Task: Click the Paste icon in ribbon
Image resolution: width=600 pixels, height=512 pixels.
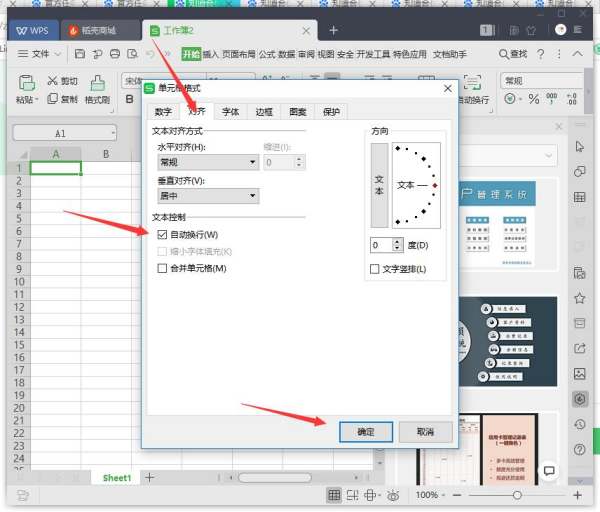Action: tap(27, 83)
